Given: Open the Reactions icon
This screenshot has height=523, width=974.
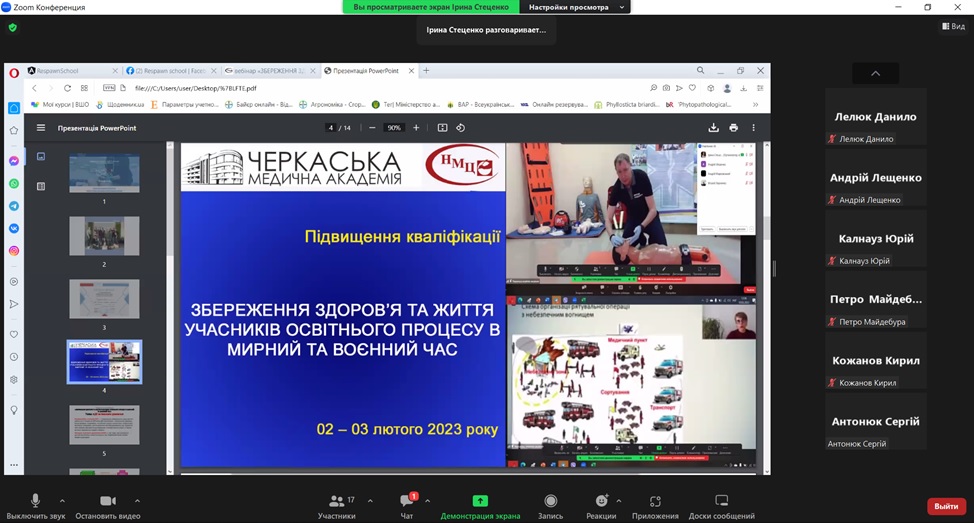Looking at the screenshot, I should [x=601, y=501].
